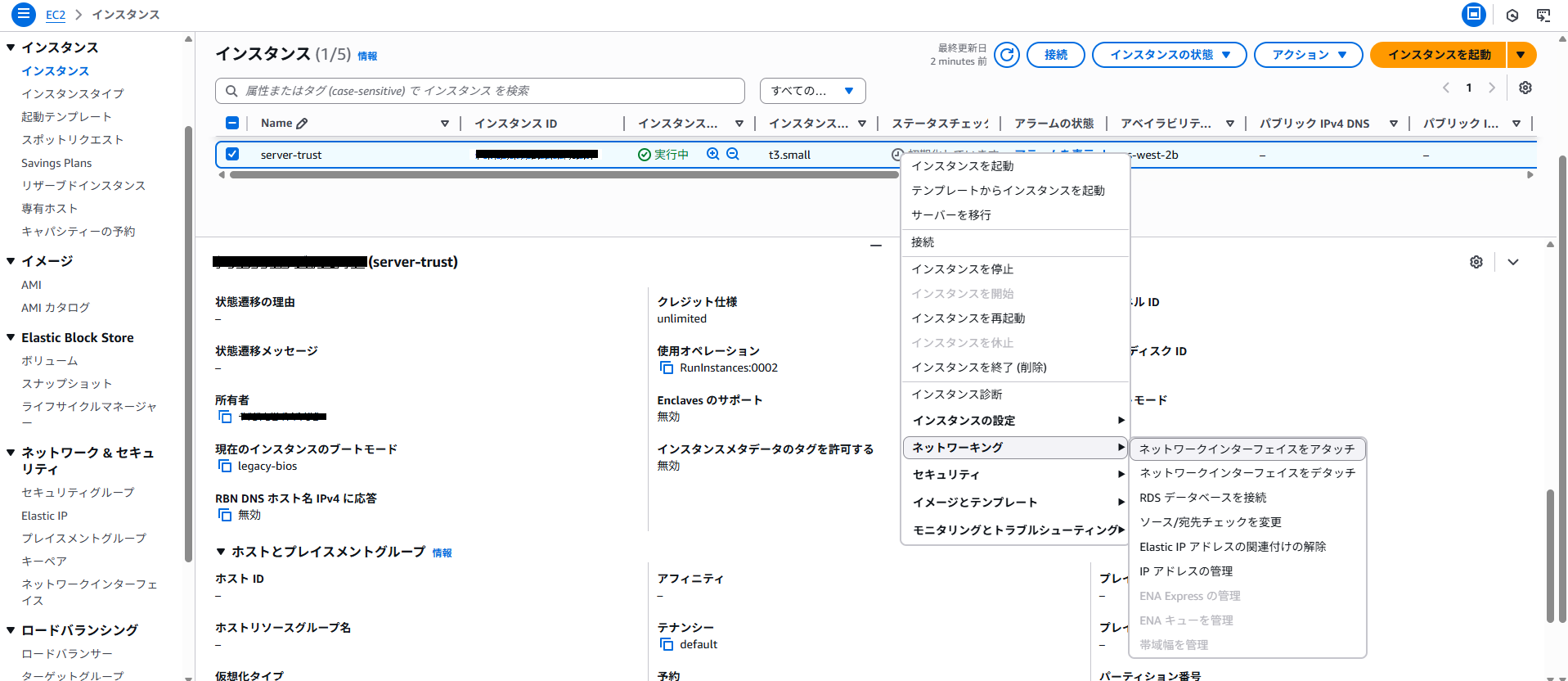
Task: Open the details panel settings gear
Action: 1476,262
